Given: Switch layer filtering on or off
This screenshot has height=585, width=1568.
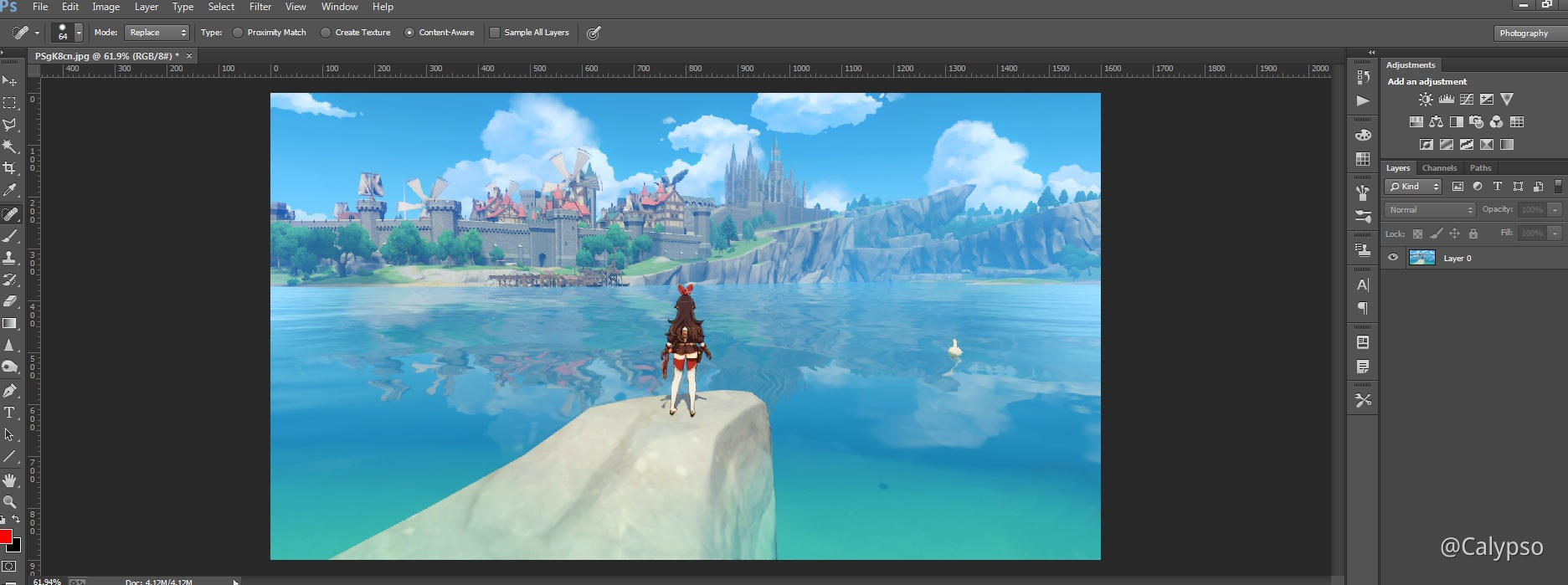Looking at the screenshot, I should click(1558, 187).
